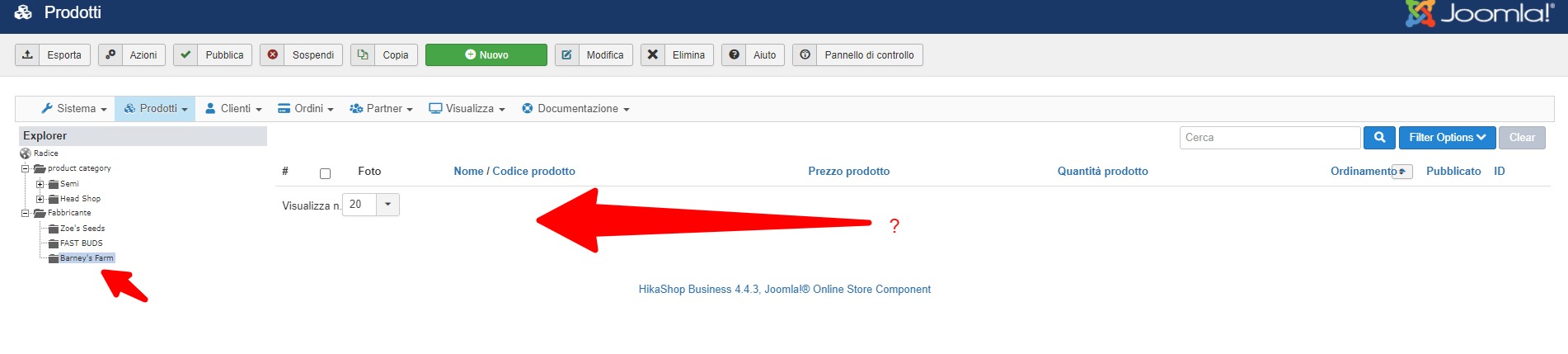The height and width of the screenshot is (354, 1568).
Task: Open the Partner menu
Action: point(381,109)
